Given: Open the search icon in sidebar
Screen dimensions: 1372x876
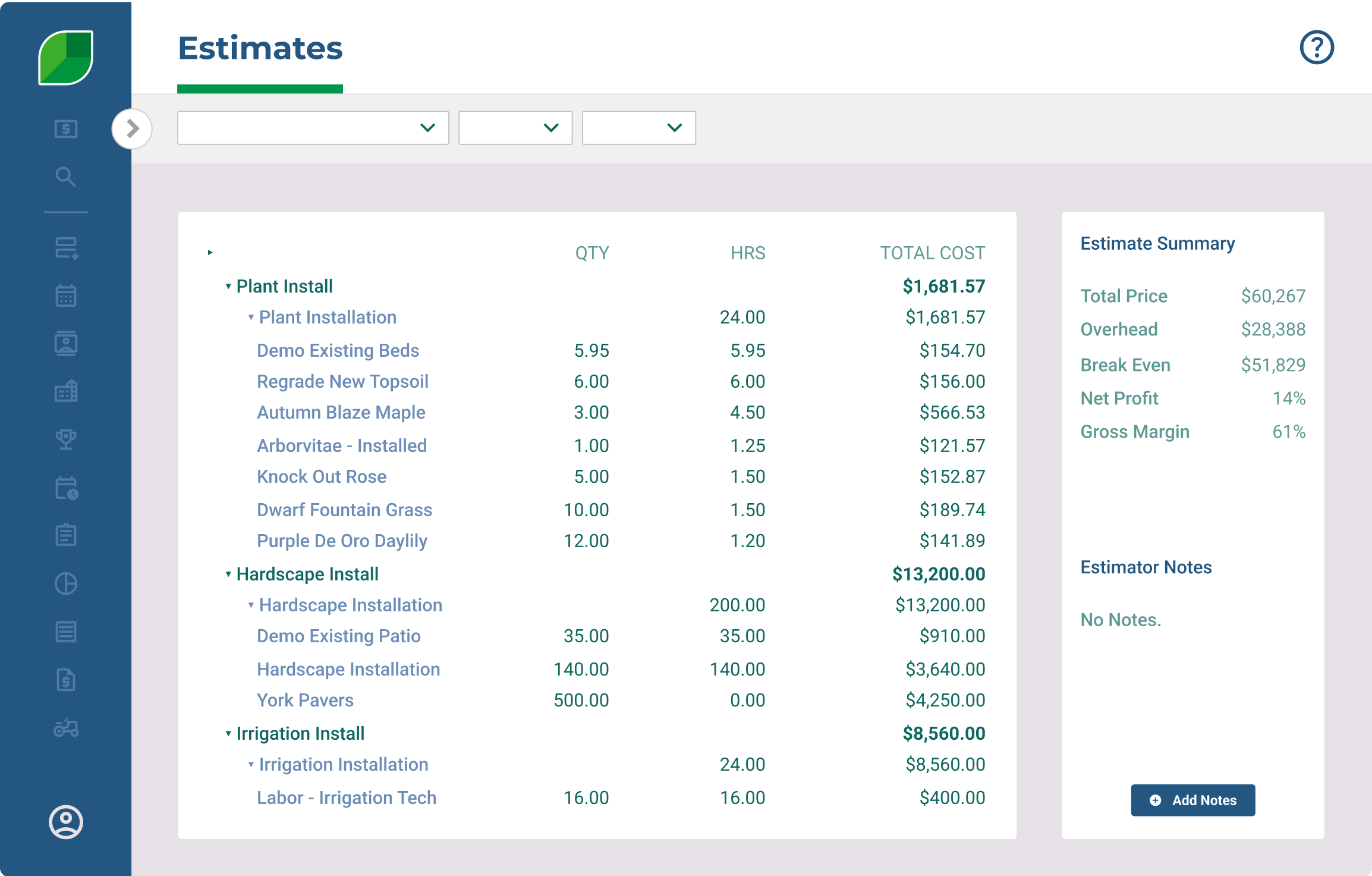Looking at the screenshot, I should pos(65,177).
